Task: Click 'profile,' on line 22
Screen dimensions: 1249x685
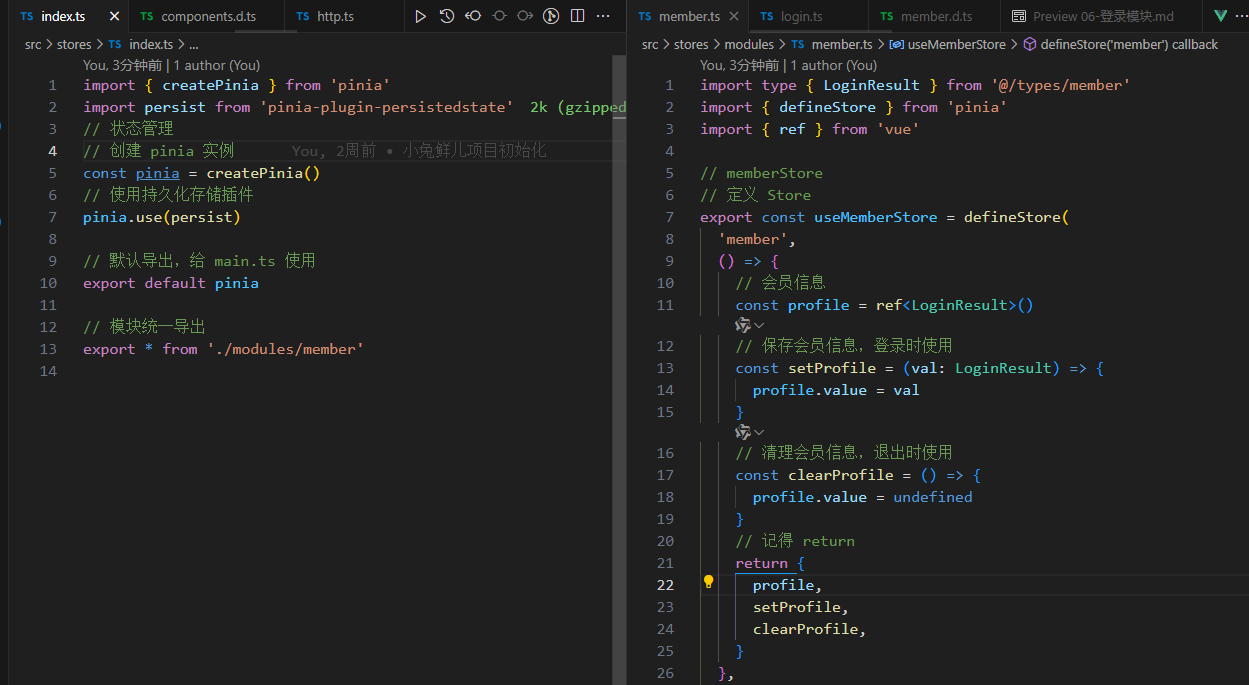Action: tap(788, 585)
